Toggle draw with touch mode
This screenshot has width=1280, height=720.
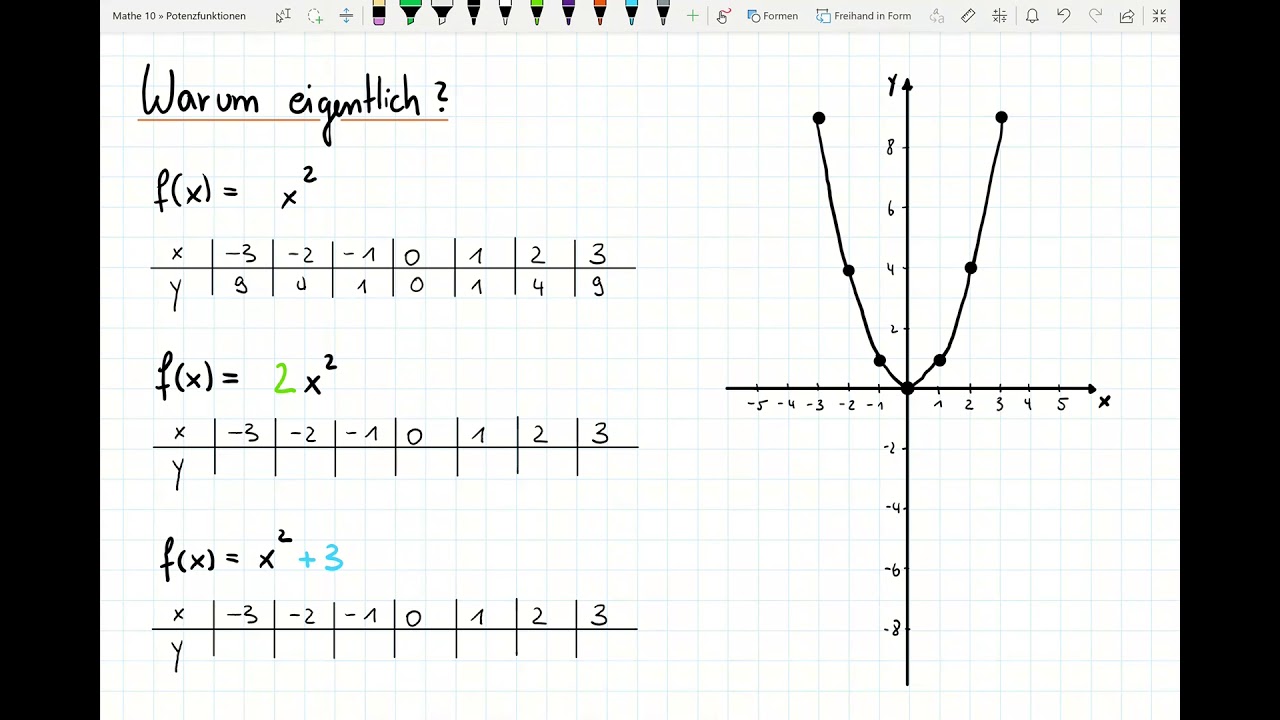(723, 16)
